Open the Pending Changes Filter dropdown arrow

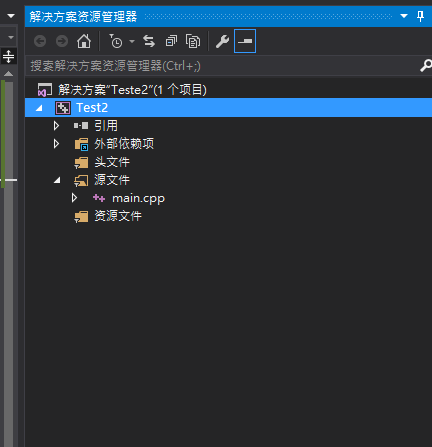[x=132, y=41]
